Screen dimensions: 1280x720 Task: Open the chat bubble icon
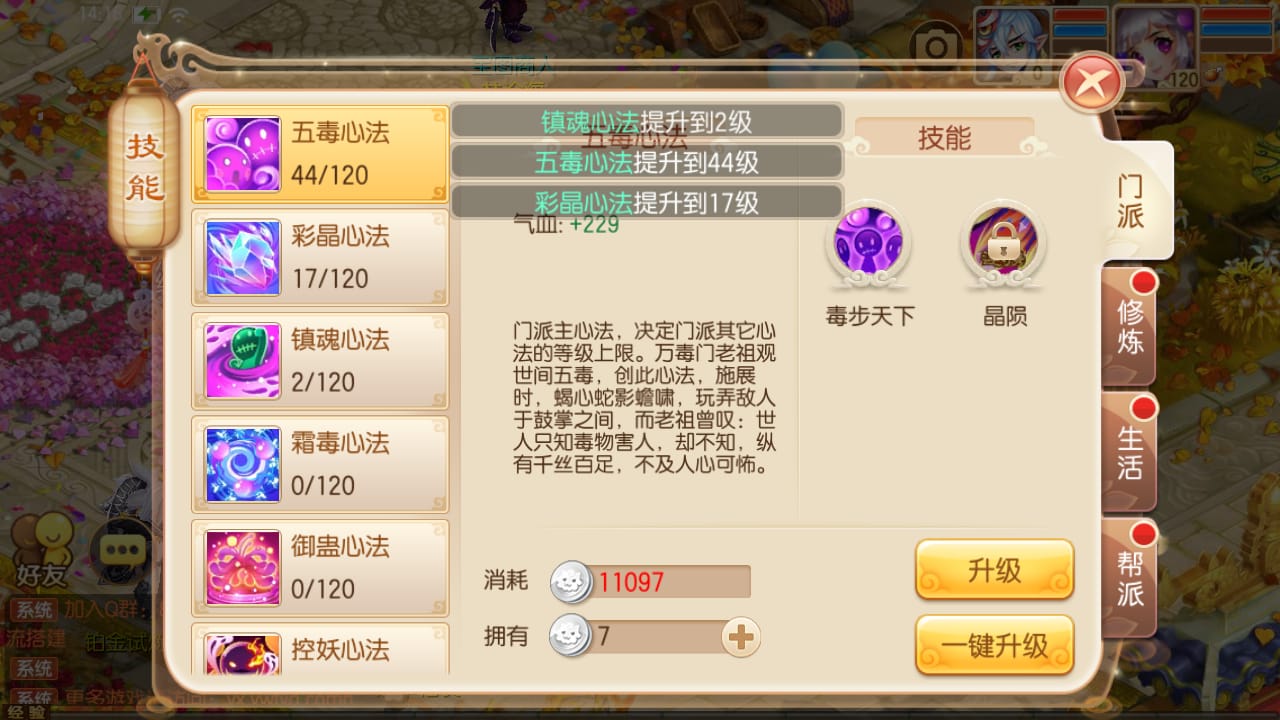(x=122, y=548)
